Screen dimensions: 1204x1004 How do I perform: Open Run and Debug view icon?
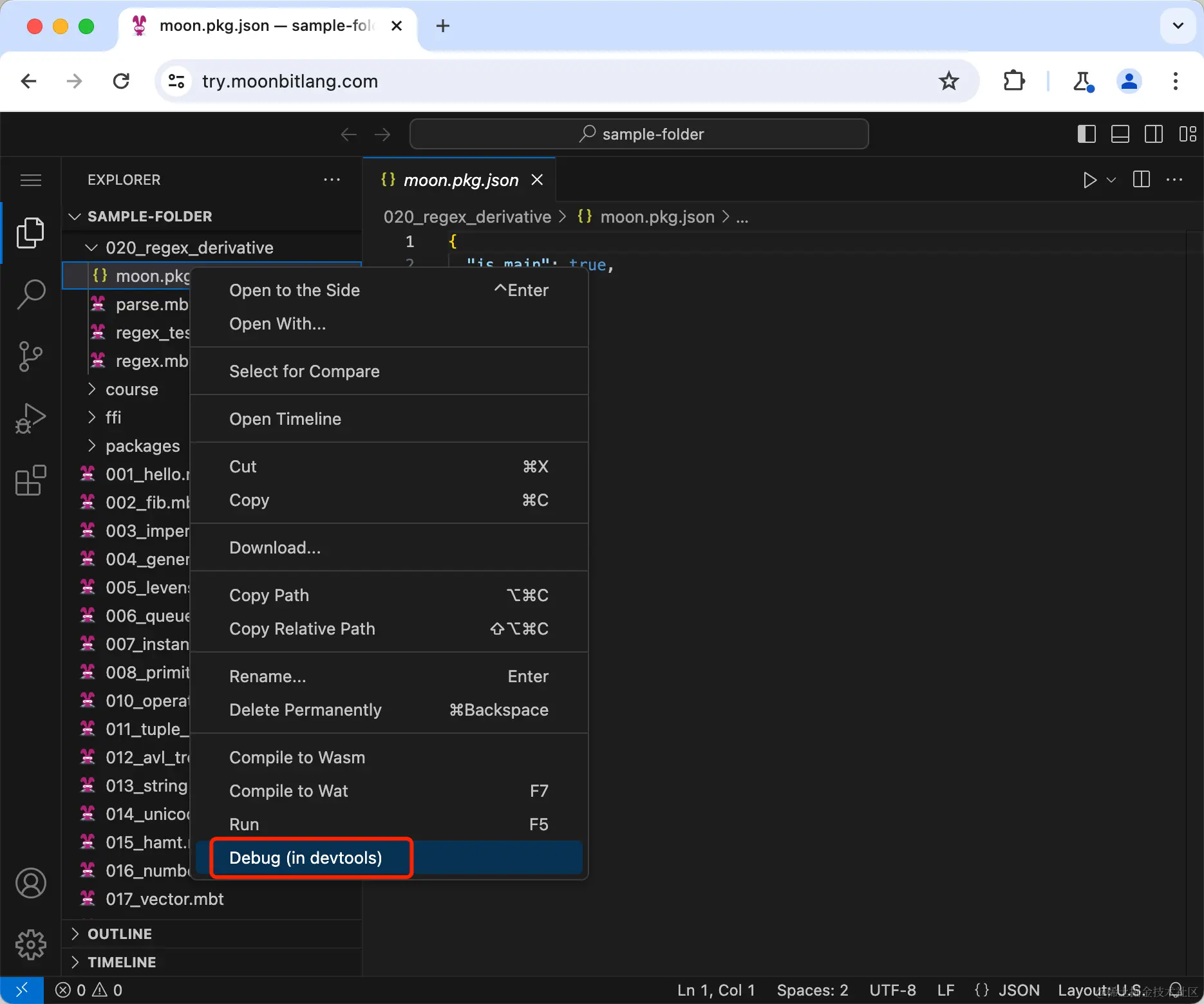click(x=30, y=418)
